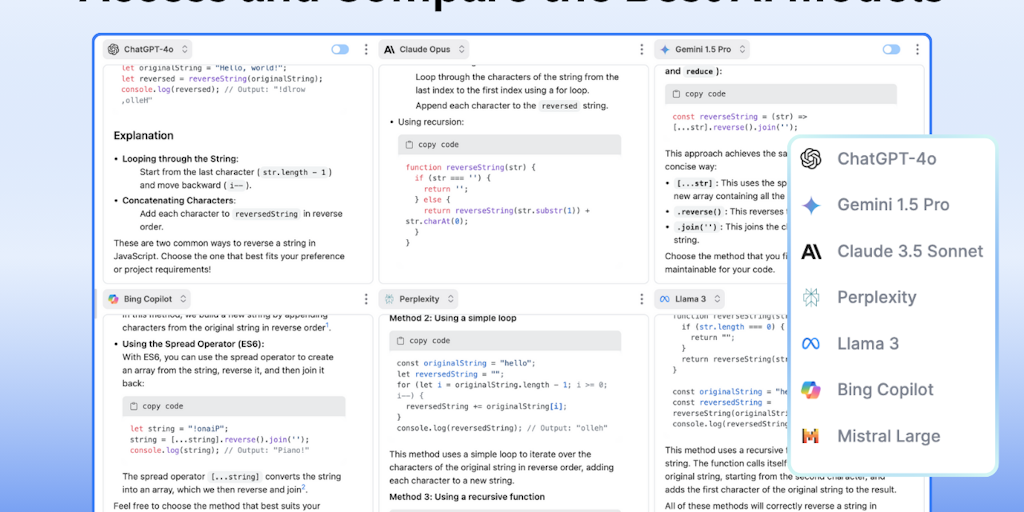Click 'Using the Spread Operator (ES6):' text
The height and width of the screenshot is (512, 1024).
pyautogui.click(x=193, y=344)
